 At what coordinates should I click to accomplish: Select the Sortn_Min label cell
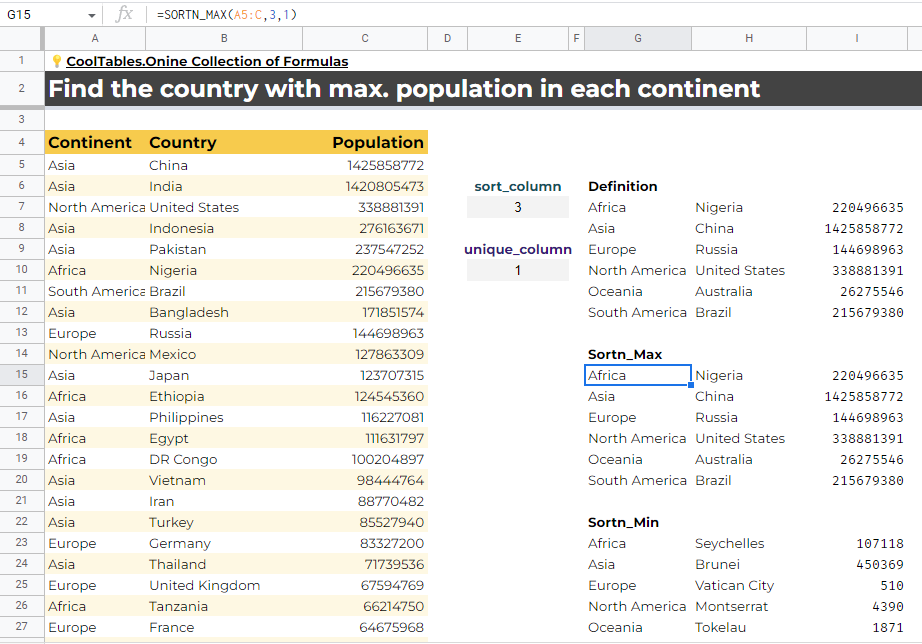point(638,522)
